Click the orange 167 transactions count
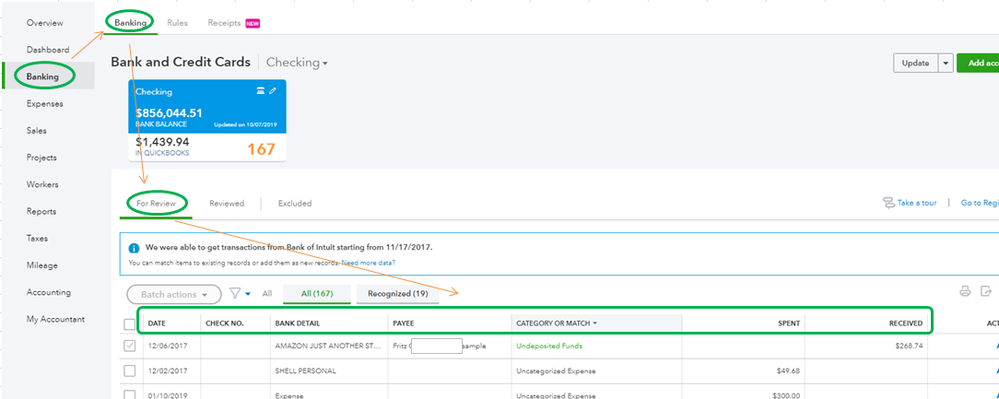The height and width of the screenshot is (399, 999). point(261,150)
